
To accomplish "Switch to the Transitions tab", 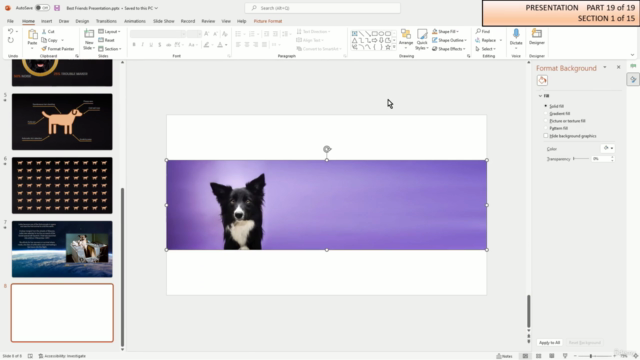I will [x=106, y=21].
